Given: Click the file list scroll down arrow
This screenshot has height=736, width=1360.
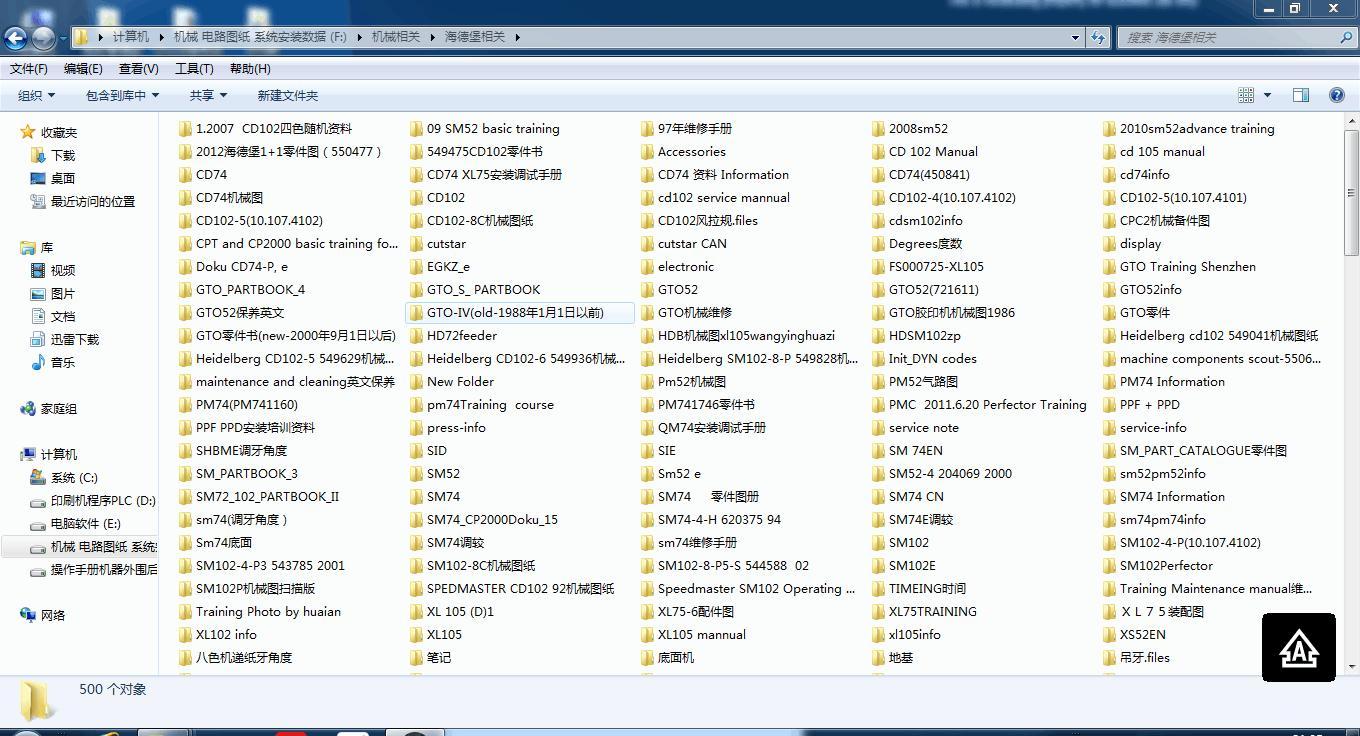Looking at the screenshot, I should [x=1352, y=667].
